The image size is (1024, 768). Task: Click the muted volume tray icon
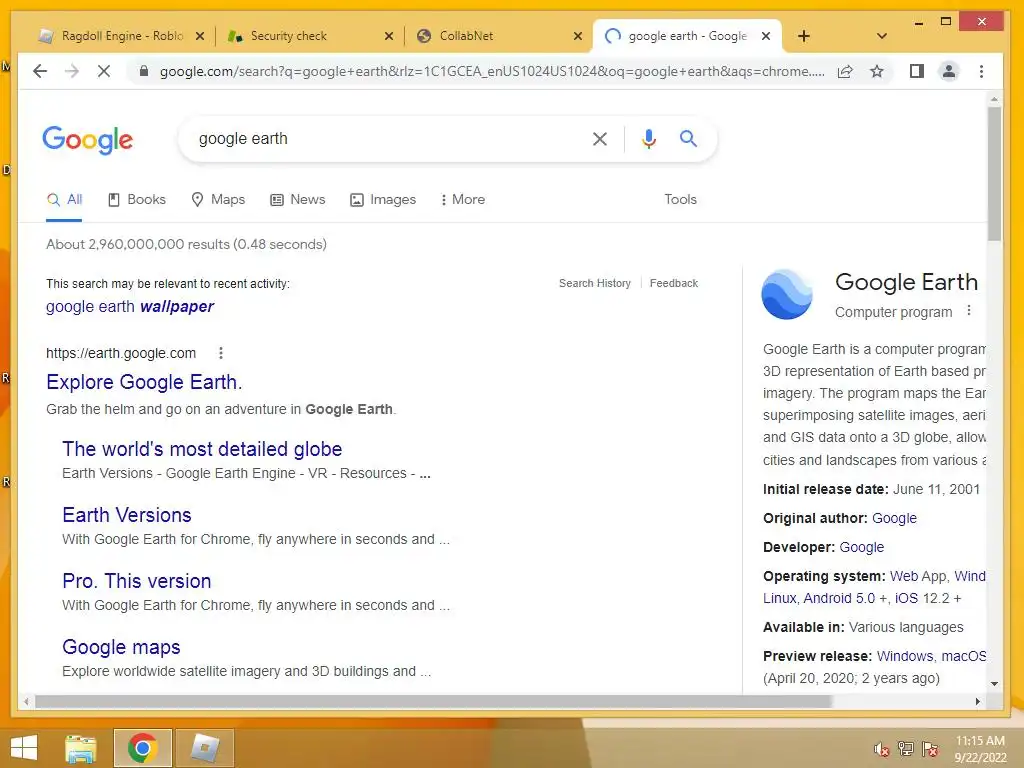(x=881, y=749)
